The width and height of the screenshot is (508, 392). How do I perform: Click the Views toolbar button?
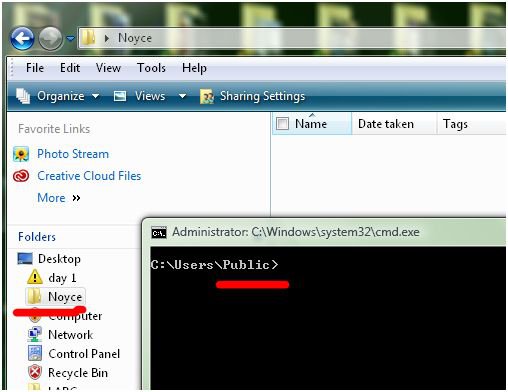(150, 96)
